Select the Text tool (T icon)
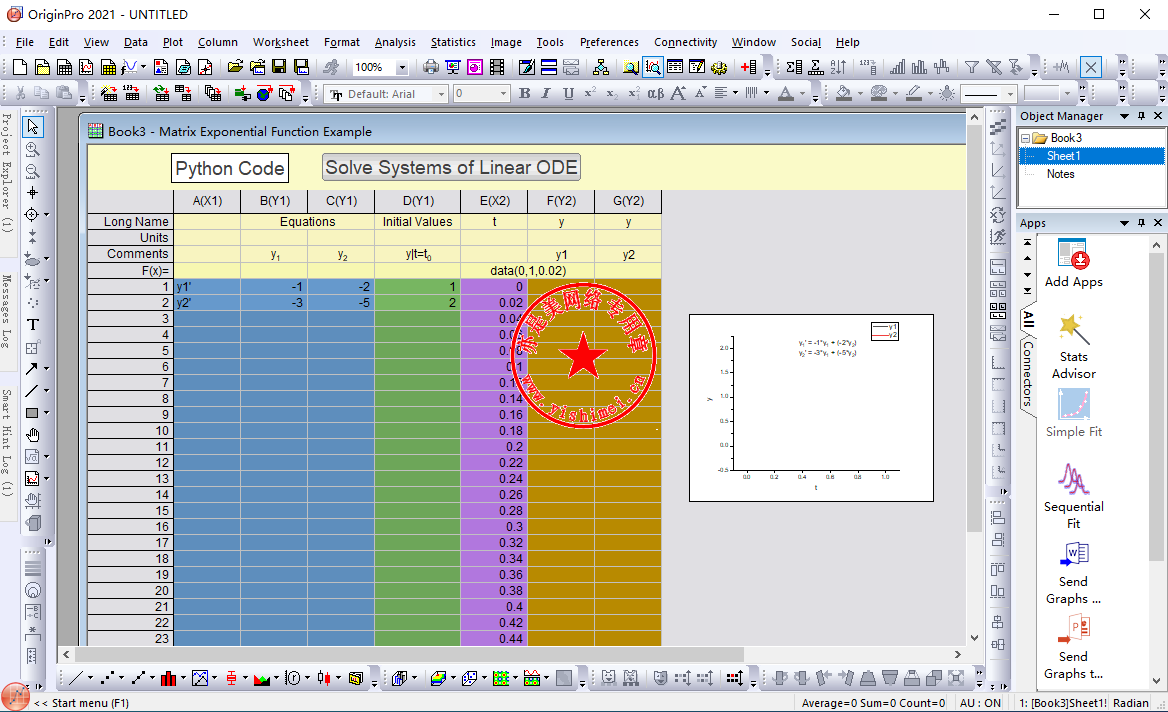Screen dimensions: 1168x712 point(33,325)
